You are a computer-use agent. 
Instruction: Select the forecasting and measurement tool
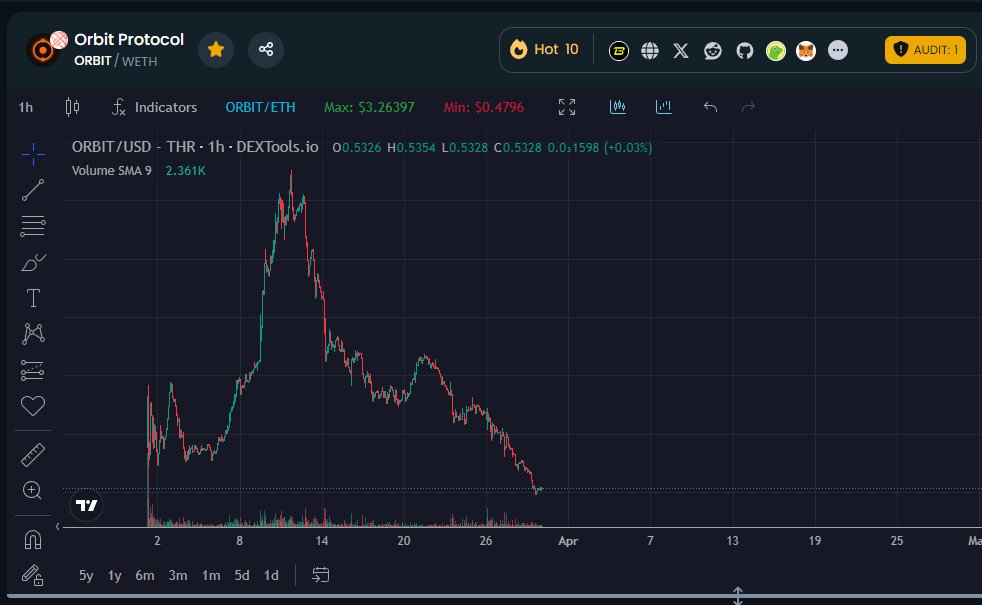(33, 370)
